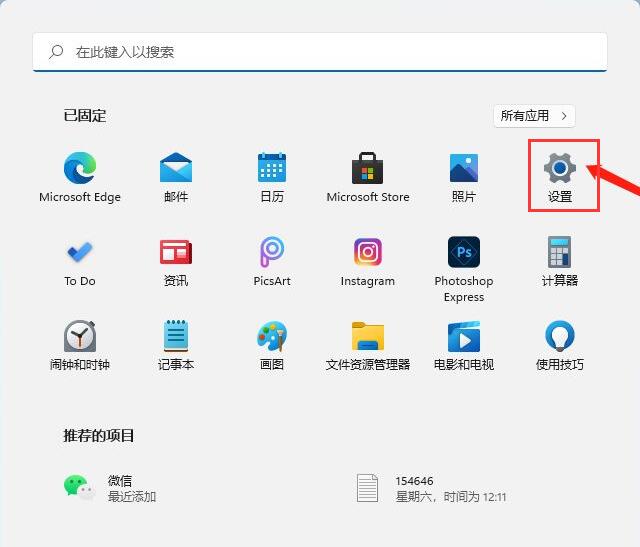Open recommended file 154646
The image size is (640, 547).
(431, 488)
